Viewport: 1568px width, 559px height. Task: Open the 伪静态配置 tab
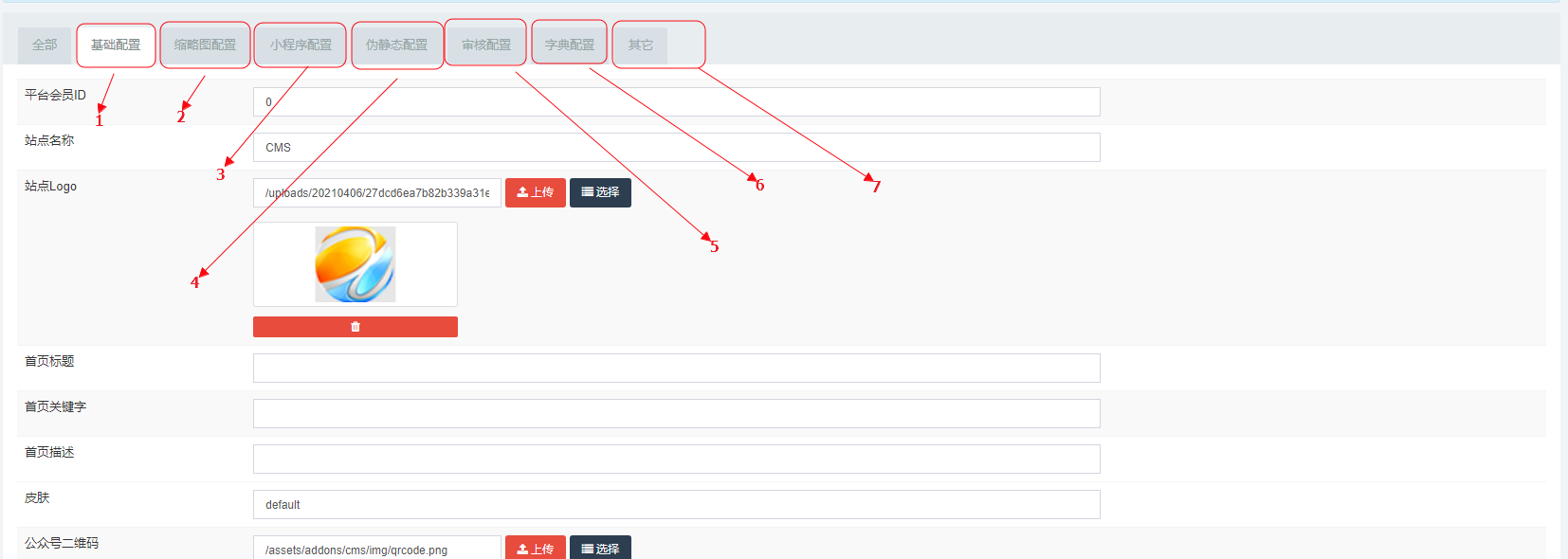(x=396, y=45)
